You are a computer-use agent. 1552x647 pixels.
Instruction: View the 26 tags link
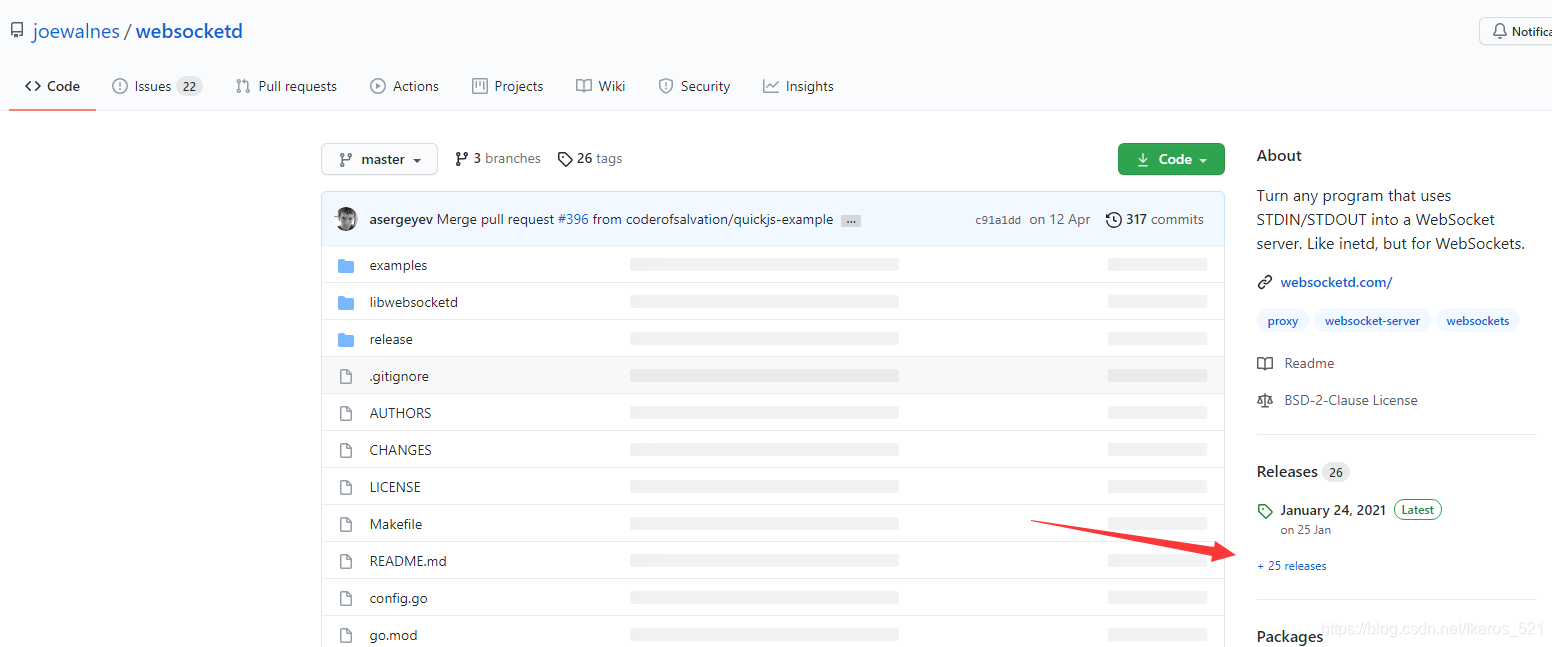[590, 159]
